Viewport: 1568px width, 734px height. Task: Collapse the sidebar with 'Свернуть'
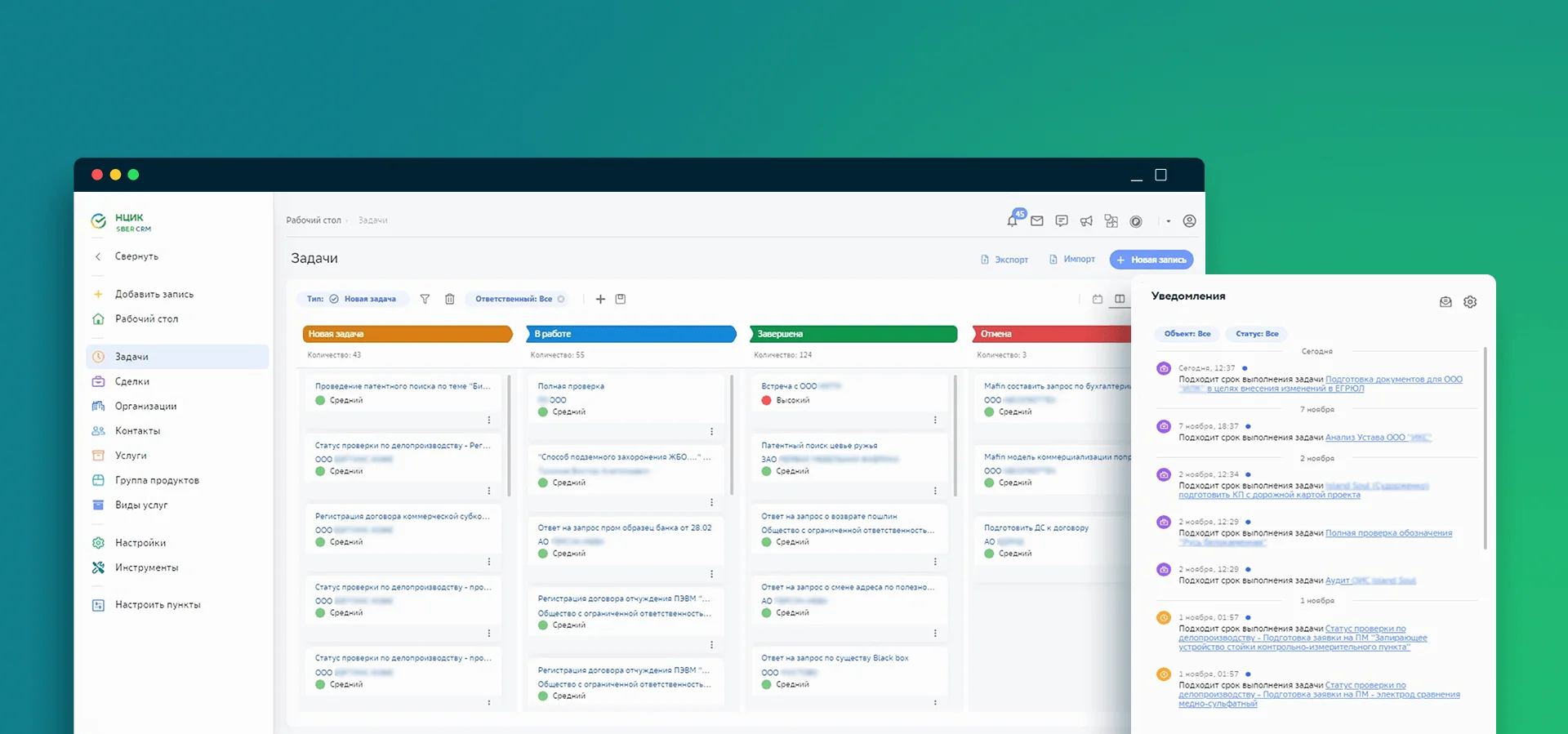click(x=136, y=256)
